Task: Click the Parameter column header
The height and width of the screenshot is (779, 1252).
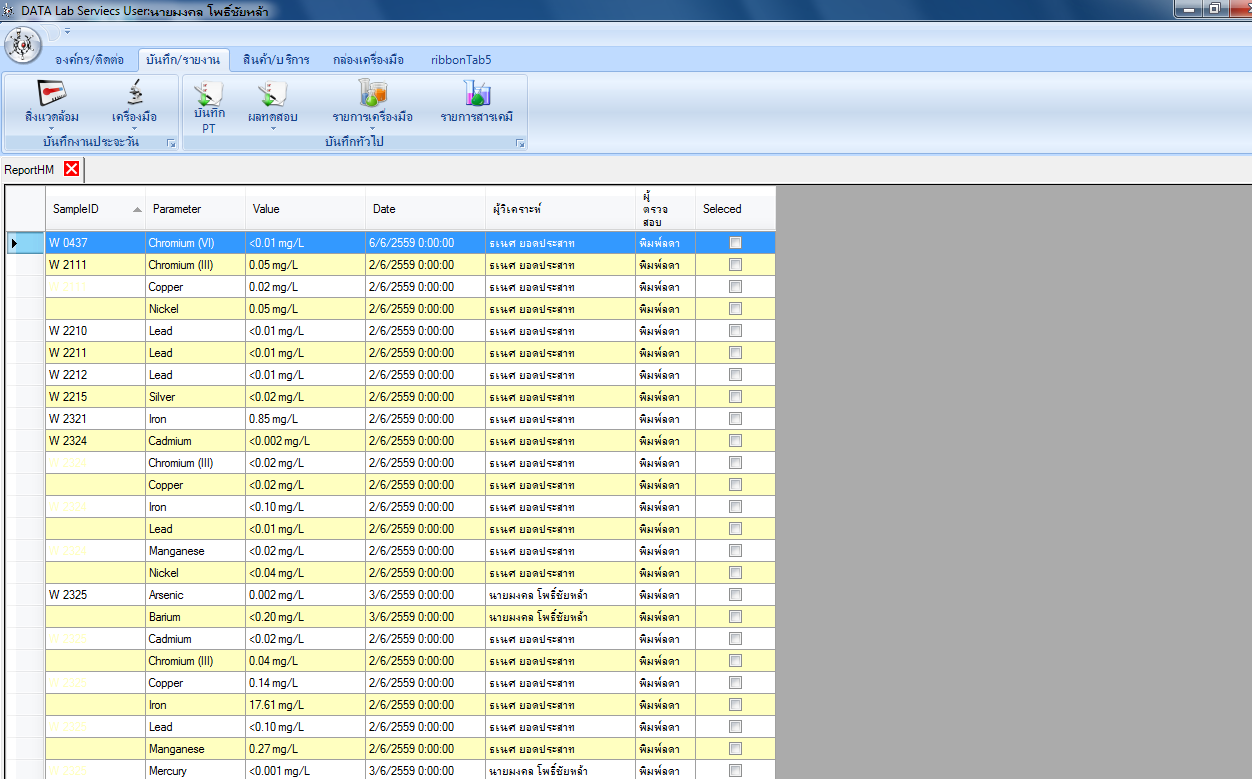Action: point(177,209)
